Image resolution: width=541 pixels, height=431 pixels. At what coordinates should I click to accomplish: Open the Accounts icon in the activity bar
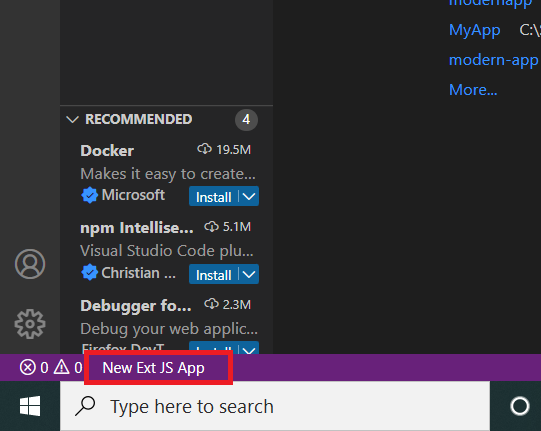click(30, 264)
